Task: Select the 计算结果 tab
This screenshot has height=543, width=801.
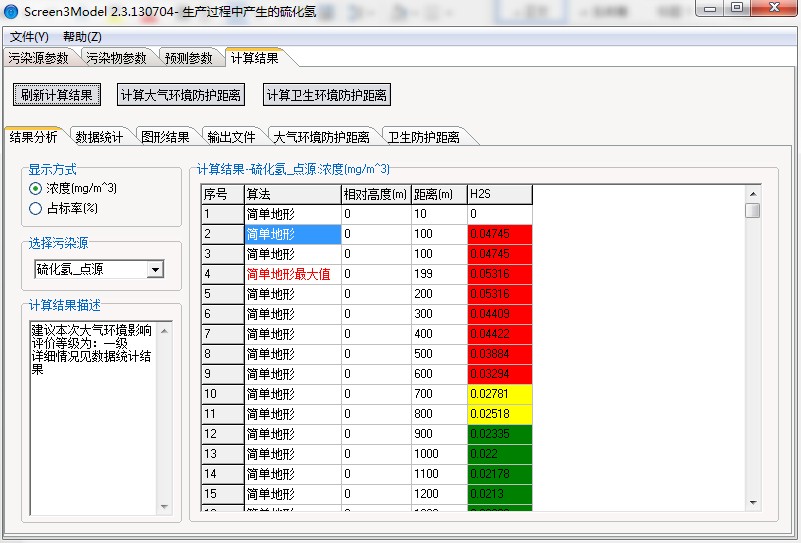Action: [255, 58]
